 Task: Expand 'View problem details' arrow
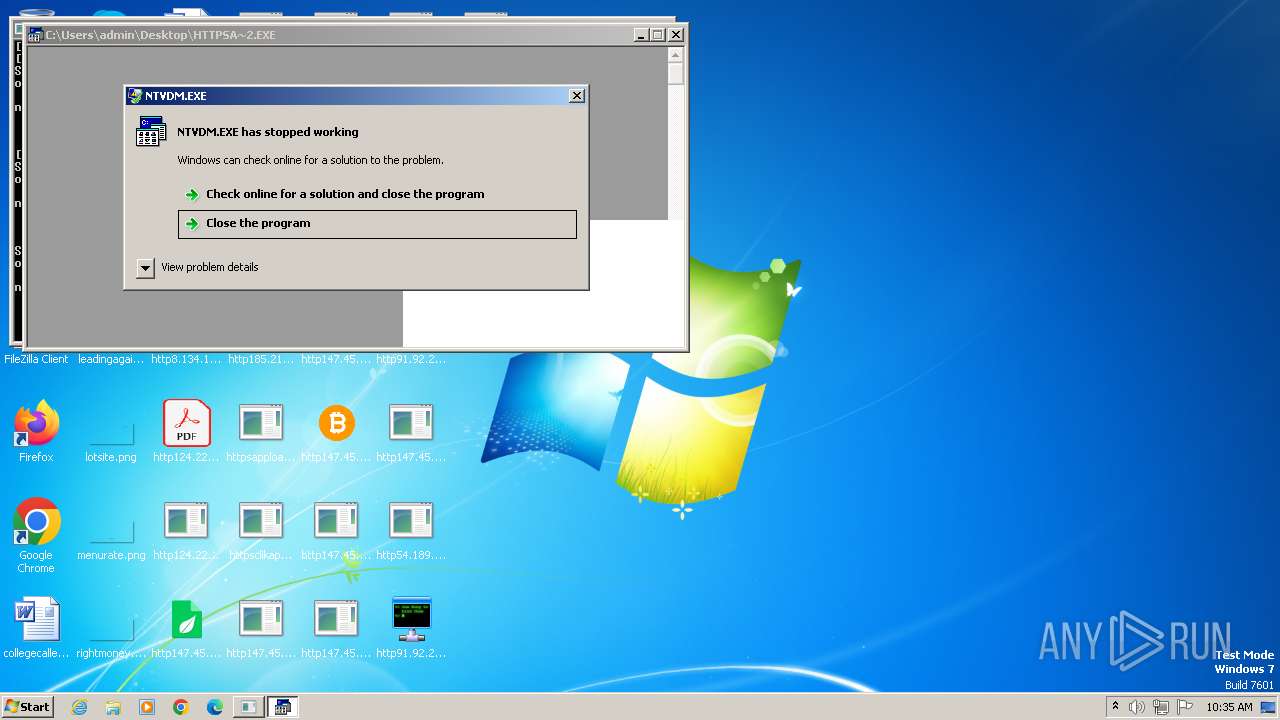(x=146, y=268)
